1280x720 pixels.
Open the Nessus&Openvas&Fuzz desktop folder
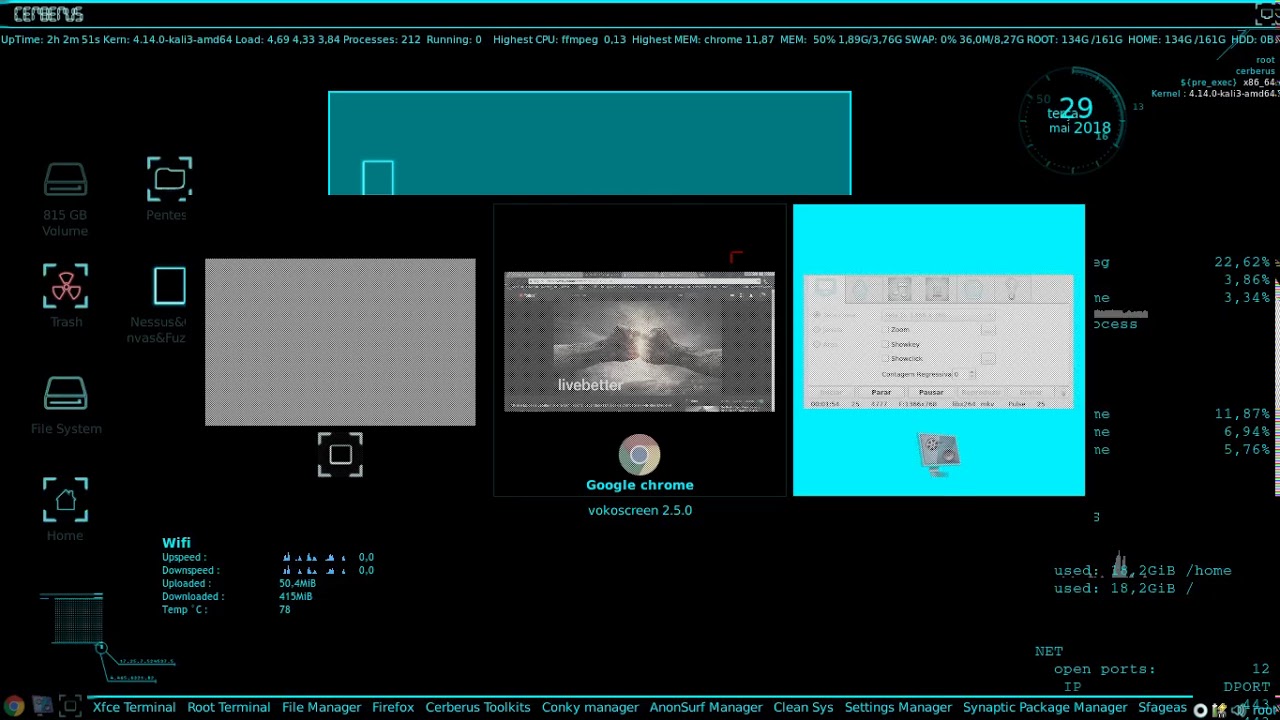[x=169, y=287]
